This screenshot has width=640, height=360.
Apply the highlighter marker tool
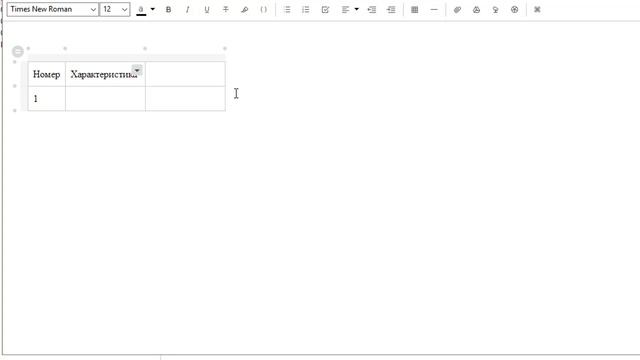click(x=244, y=9)
